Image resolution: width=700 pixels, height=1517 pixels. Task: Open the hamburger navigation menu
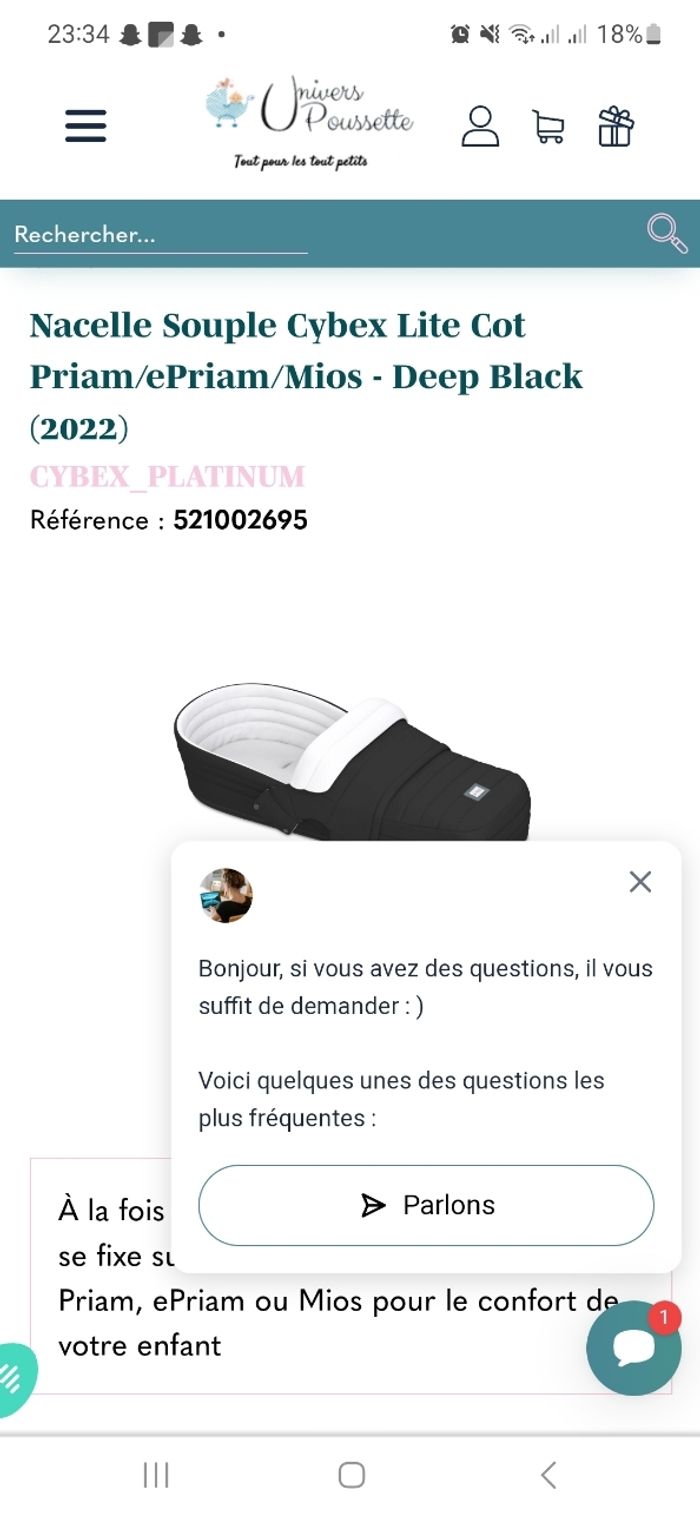(x=86, y=126)
